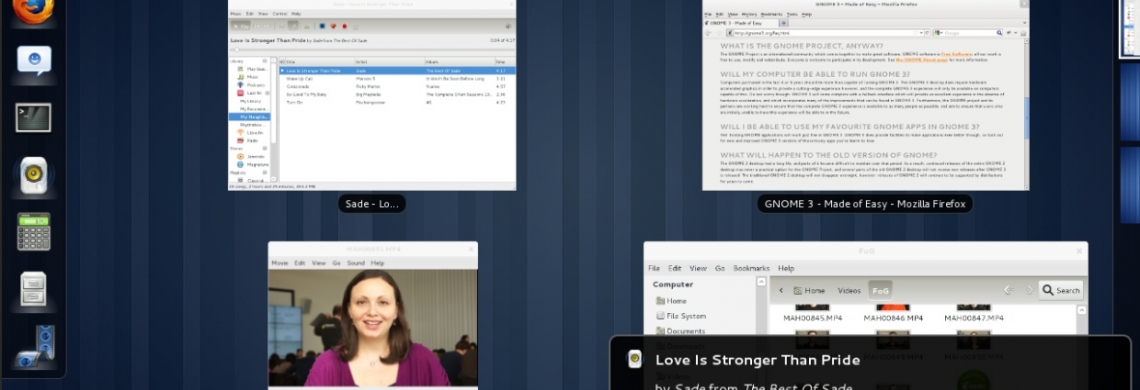
Task: Toggle the Rhythmbox Play button
Action: [x=241, y=25]
